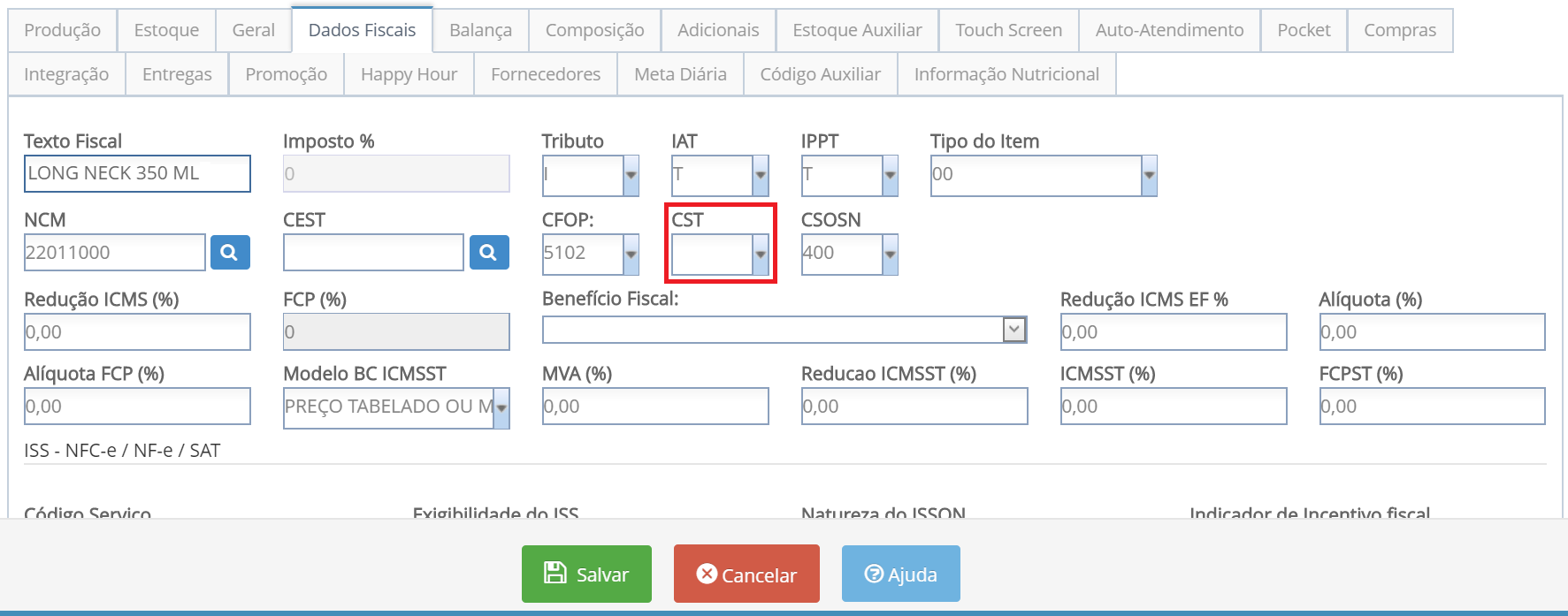Open the CFOP dropdown

[631, 255]
